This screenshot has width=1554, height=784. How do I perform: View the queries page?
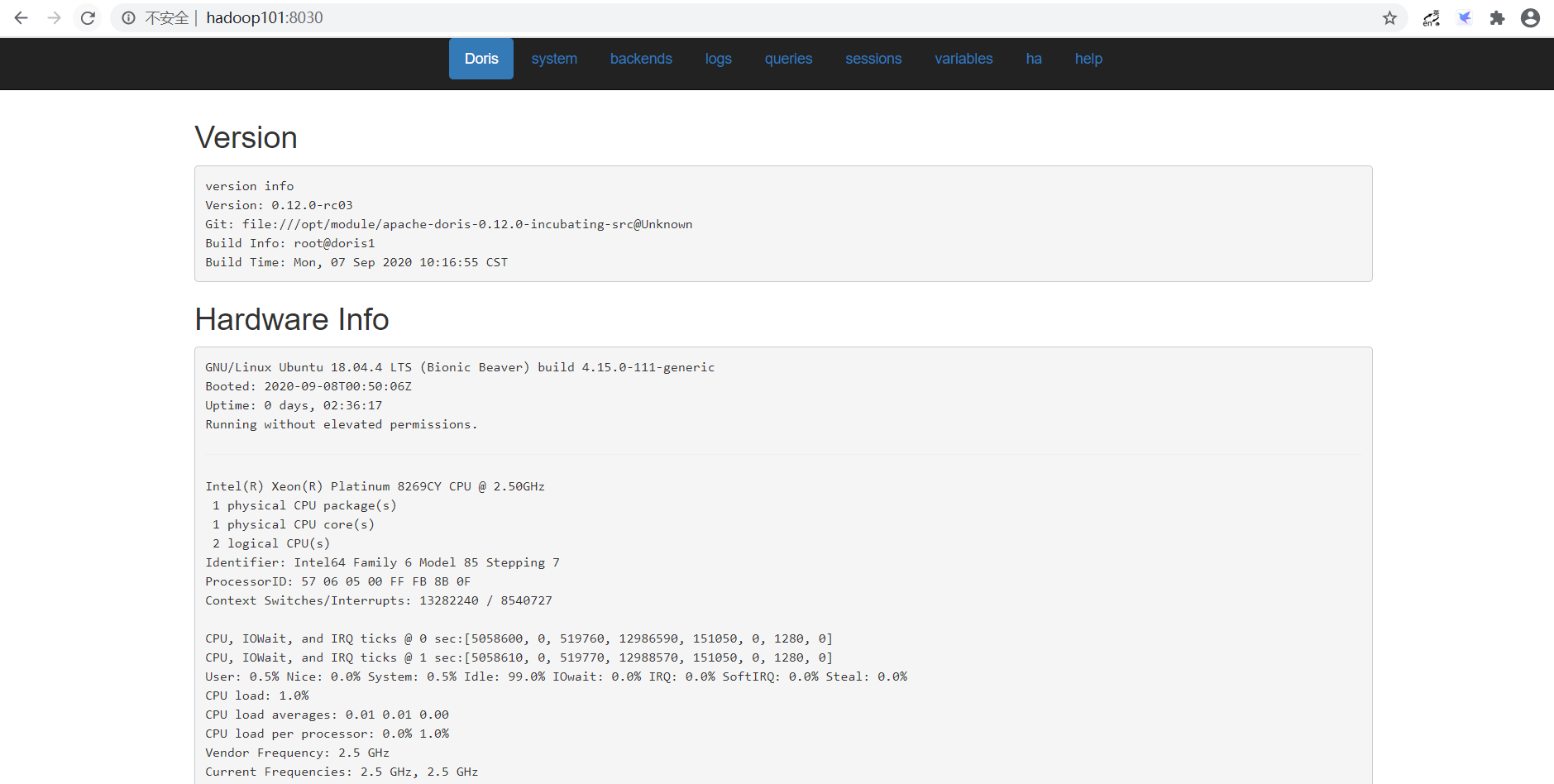pos(788,59)
